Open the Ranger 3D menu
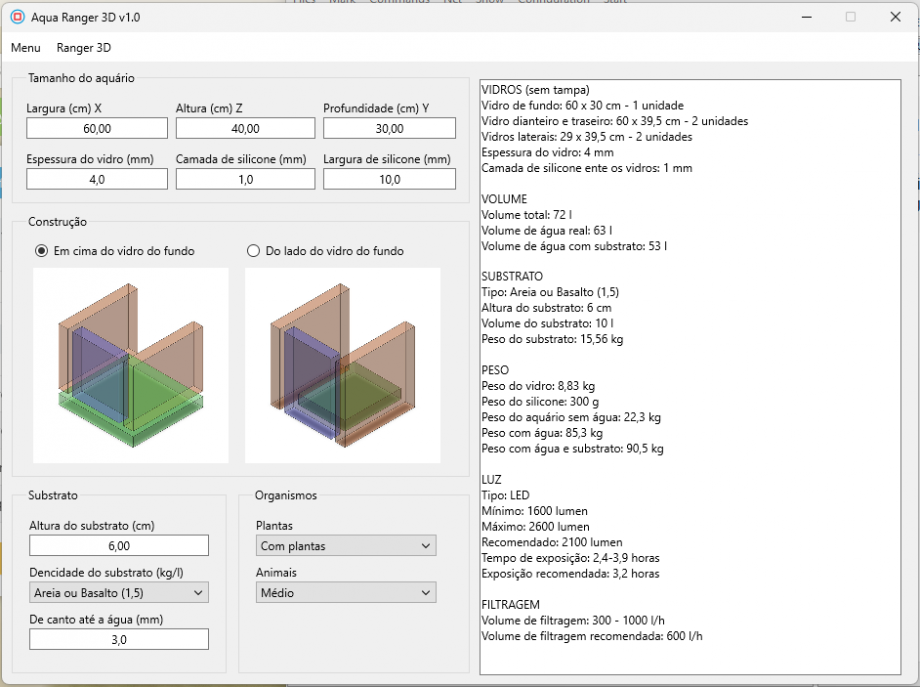 pos(84,48)
